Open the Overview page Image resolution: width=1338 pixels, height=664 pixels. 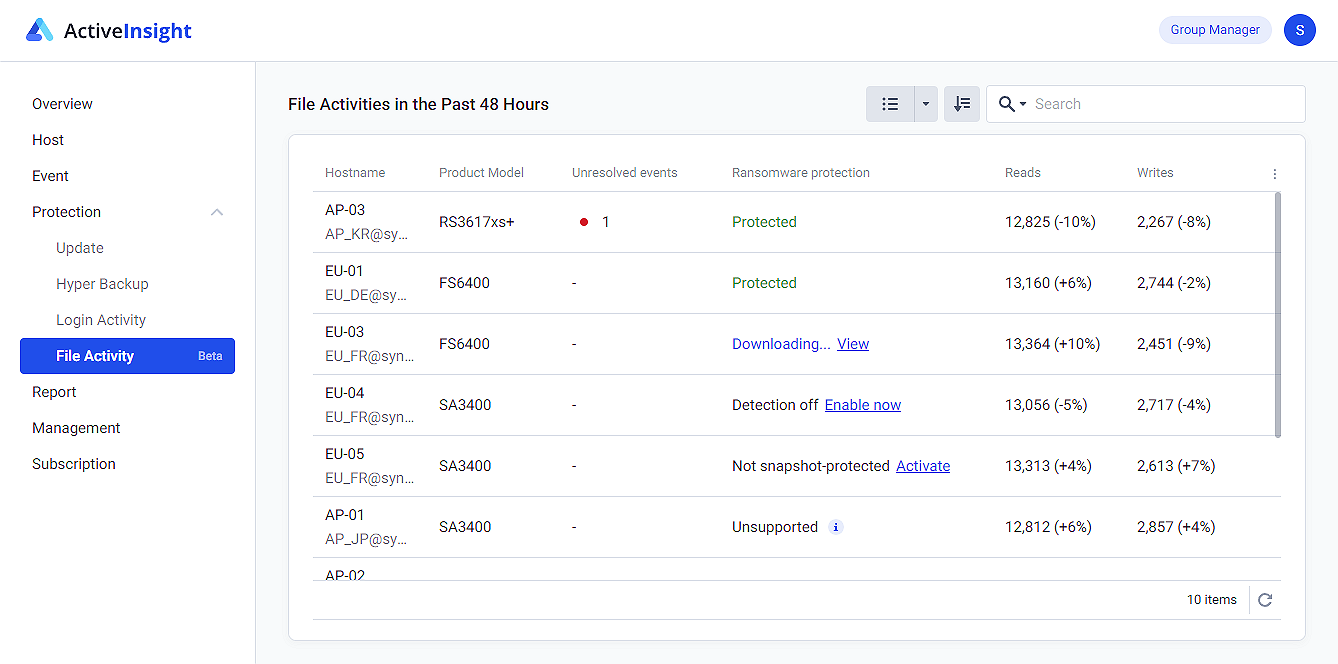click(x=62, y=104)
